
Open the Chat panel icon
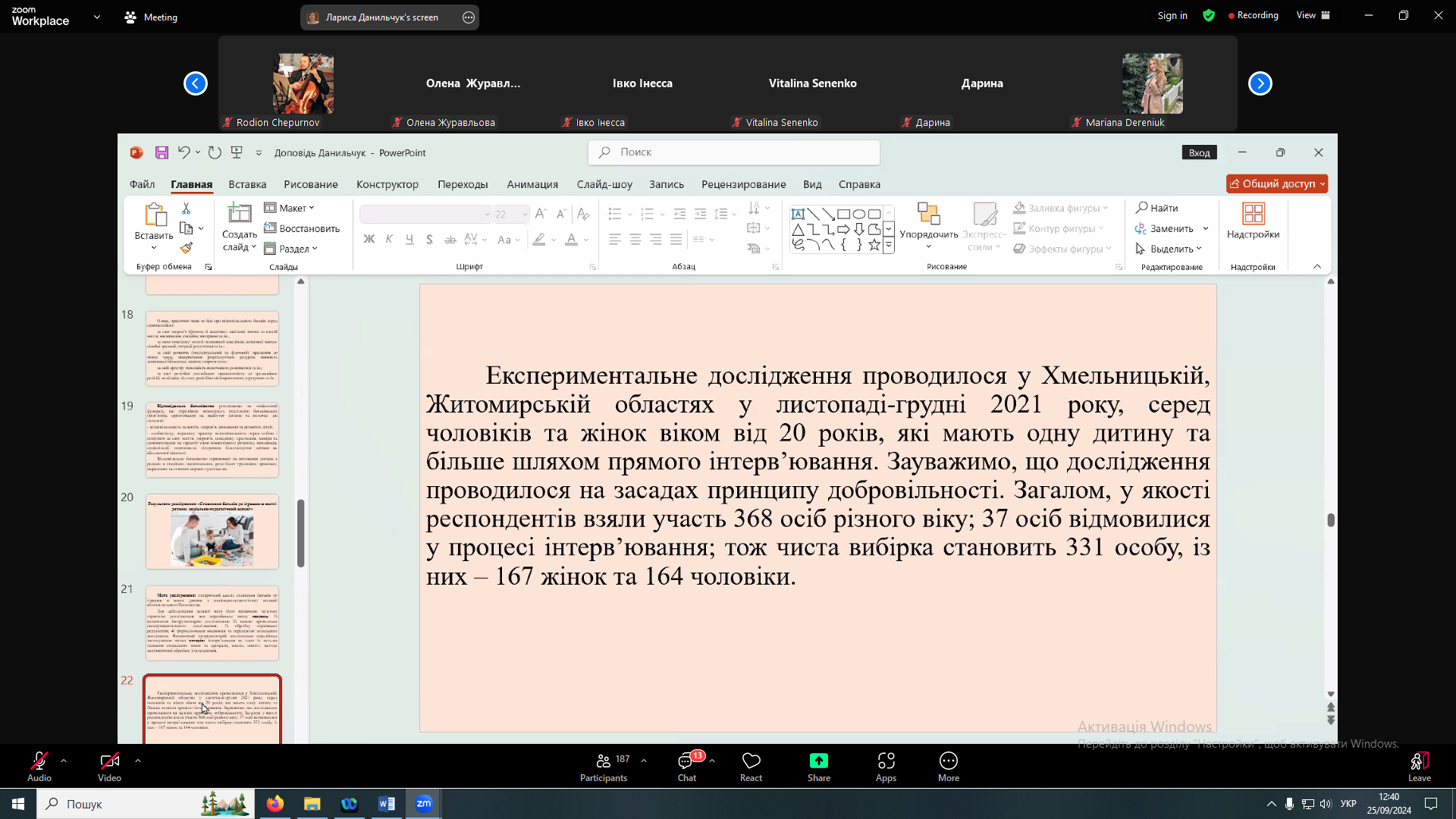(x=686, y=761)
